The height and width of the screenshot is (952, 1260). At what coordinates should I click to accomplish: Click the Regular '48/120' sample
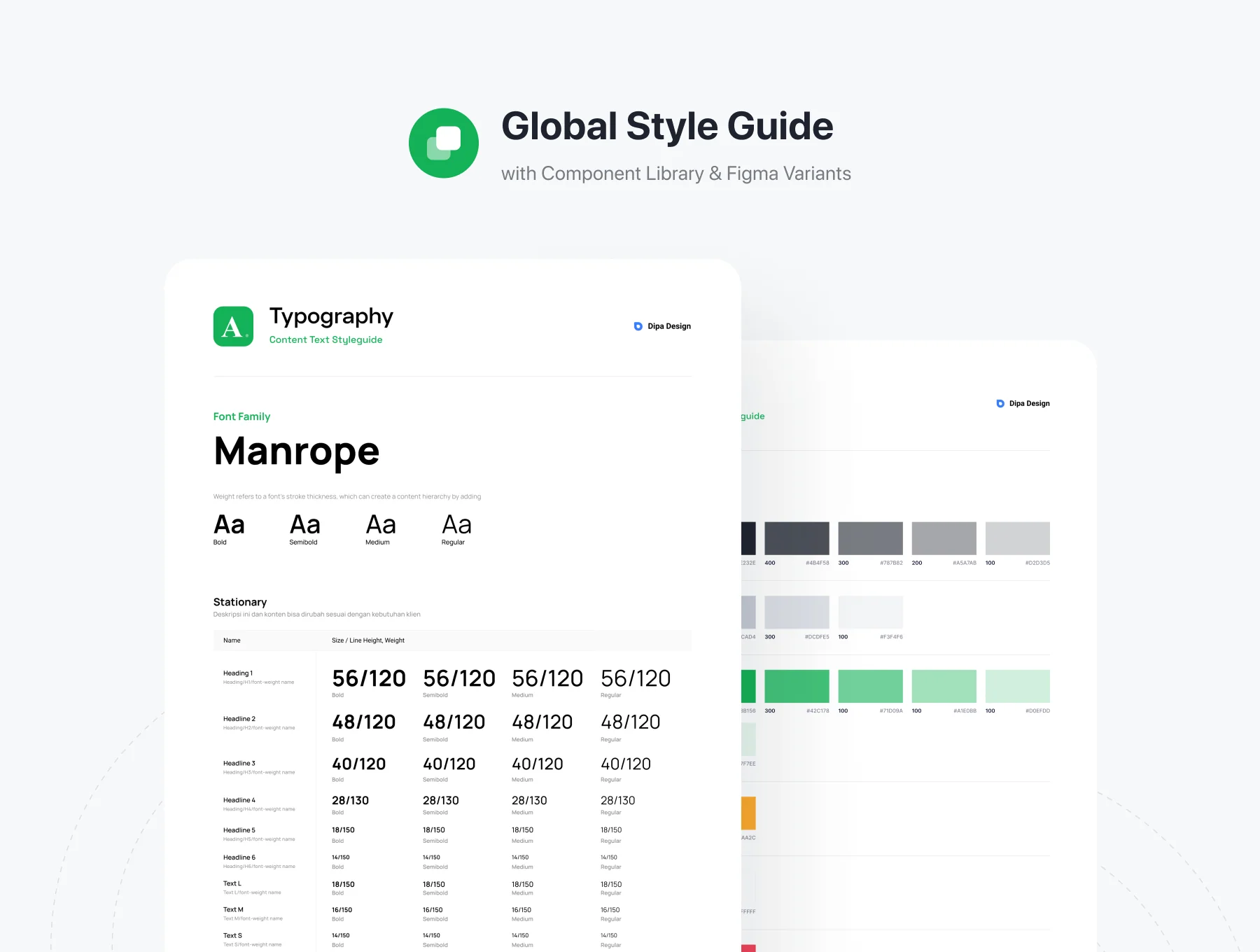(x=631, y=722)
